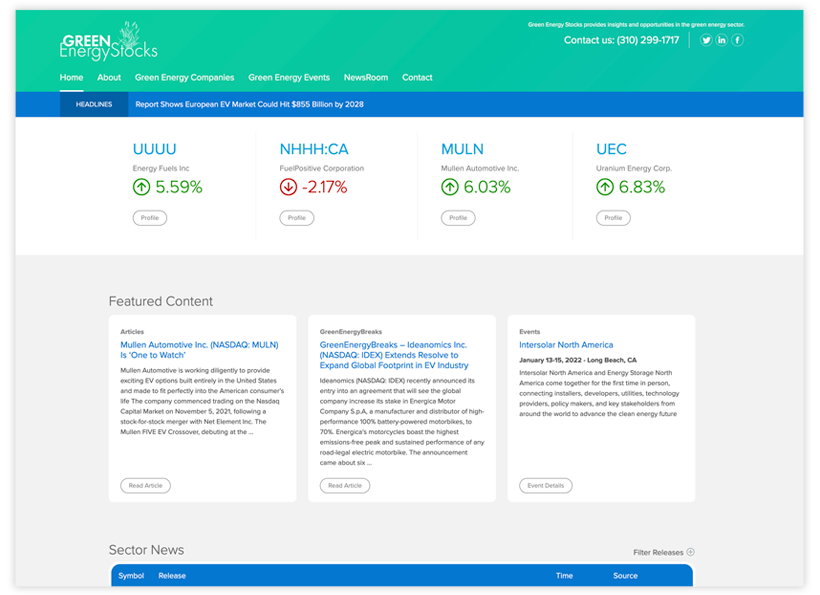Read Article about Ideanomics Inc.
The width and height of the screenshot is (820, 595).
click(345, 485)
